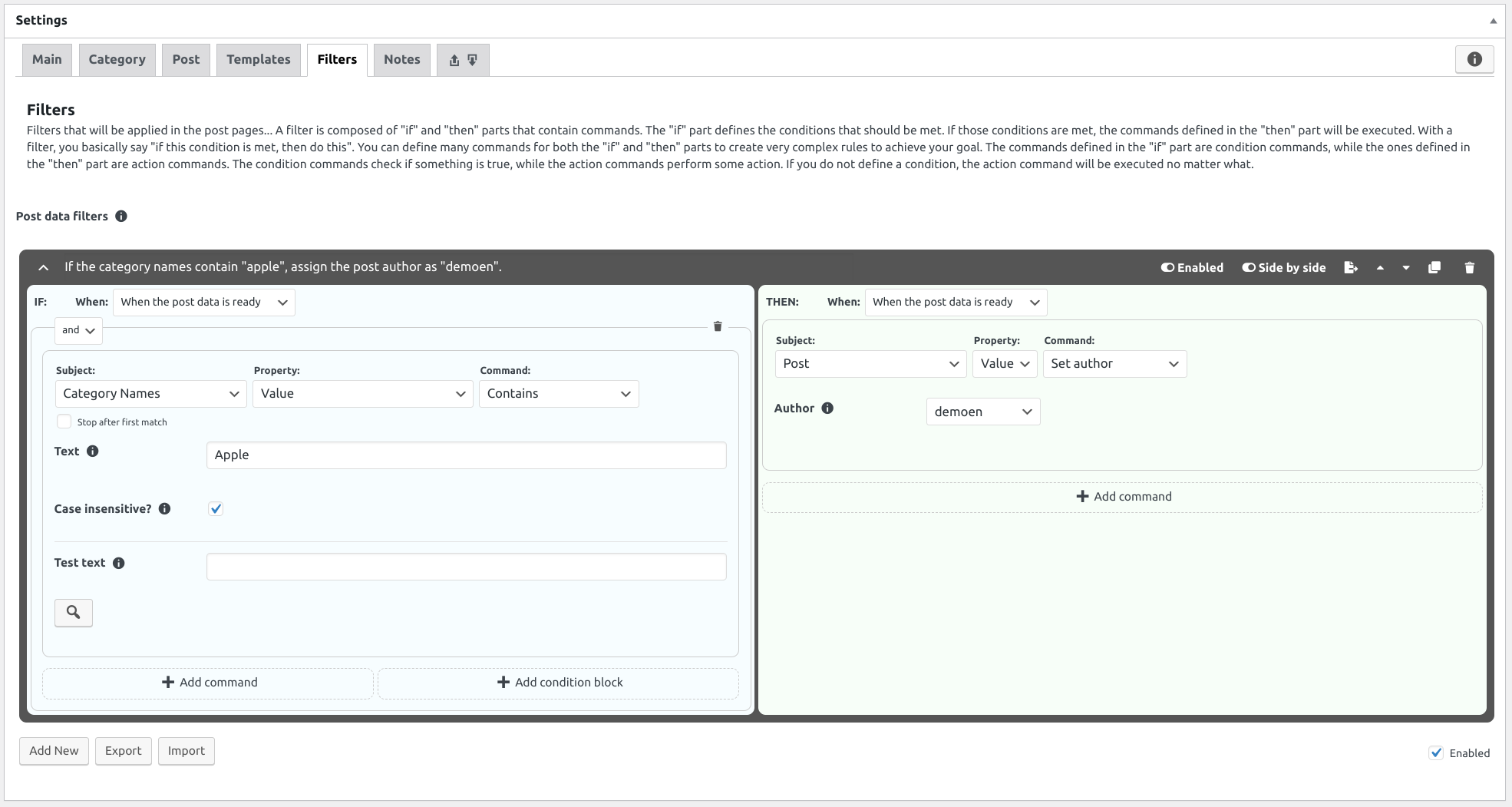Duplicate the filter using the copy icon
Viewport: 1512px width, 807px height.
click(x=1434, y=267)
